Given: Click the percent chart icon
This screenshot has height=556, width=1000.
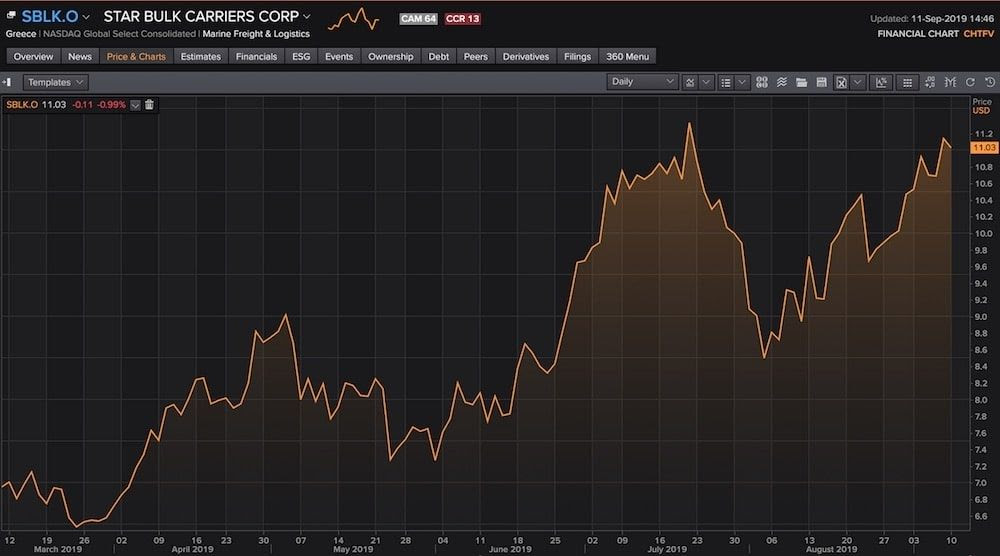Looking at the screenshot, I should (881, 82).
